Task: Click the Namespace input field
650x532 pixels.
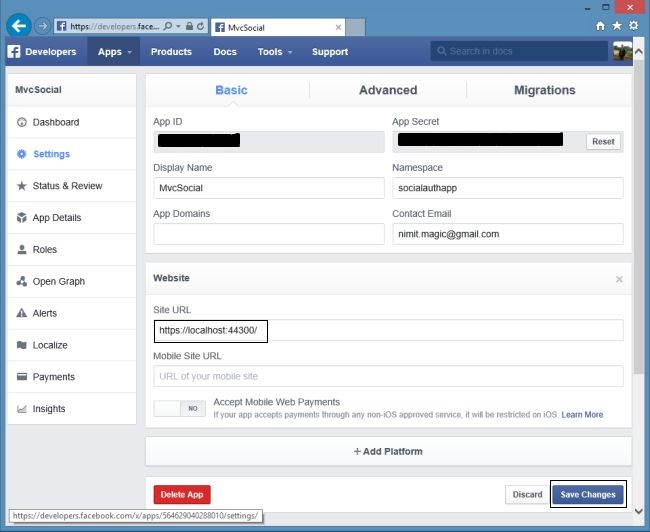Action: [x=508, y=188]
